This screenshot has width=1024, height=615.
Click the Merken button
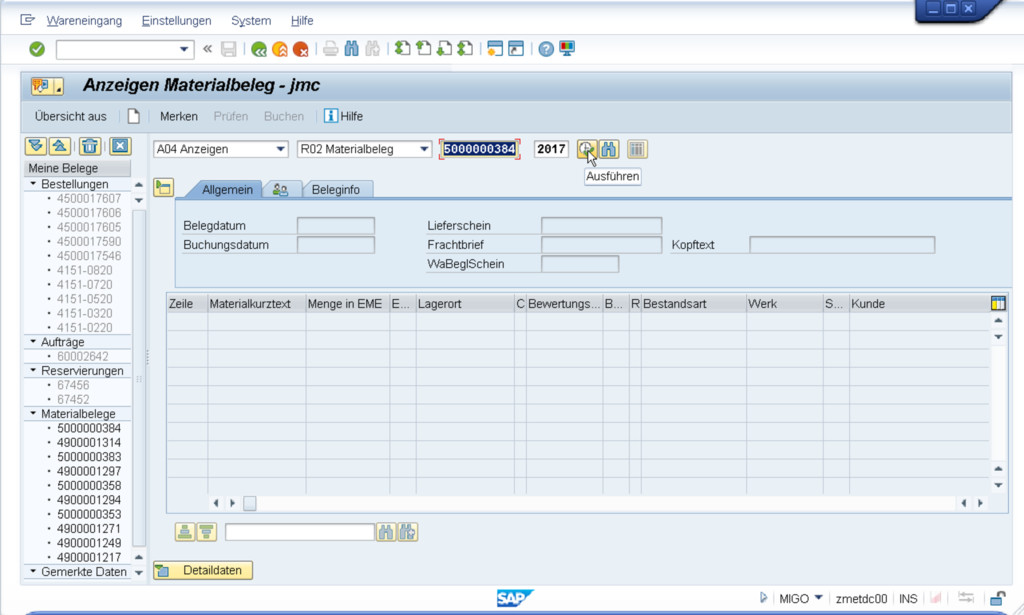pos(179,116)
